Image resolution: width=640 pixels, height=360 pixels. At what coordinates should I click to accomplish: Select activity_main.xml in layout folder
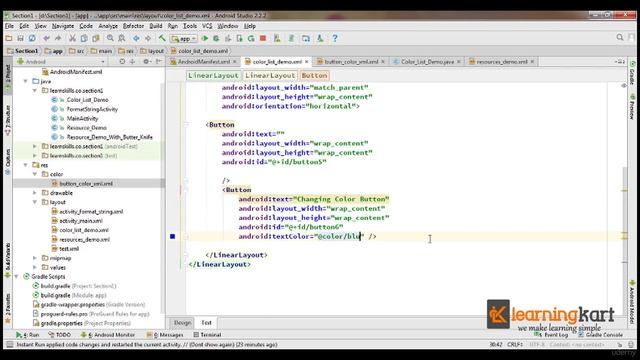81,221
